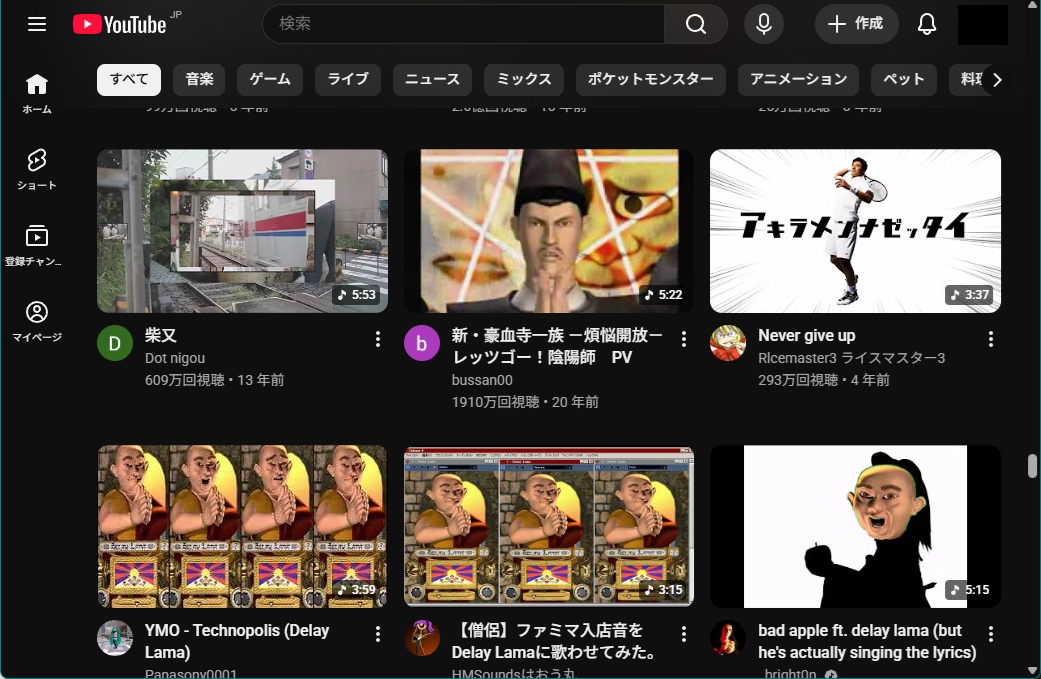Open ファミマ入店音 Delay Lama video title
The image size is (1041, 679).
click(554, 641)
